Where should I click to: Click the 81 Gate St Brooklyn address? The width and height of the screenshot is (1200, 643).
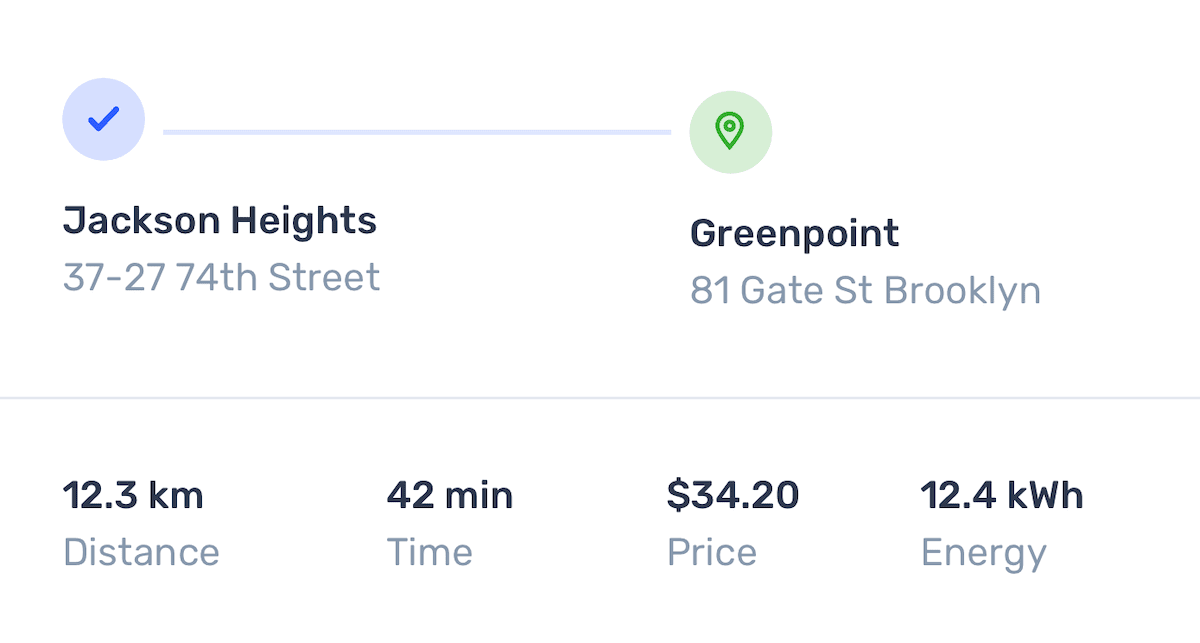point(865,291)
